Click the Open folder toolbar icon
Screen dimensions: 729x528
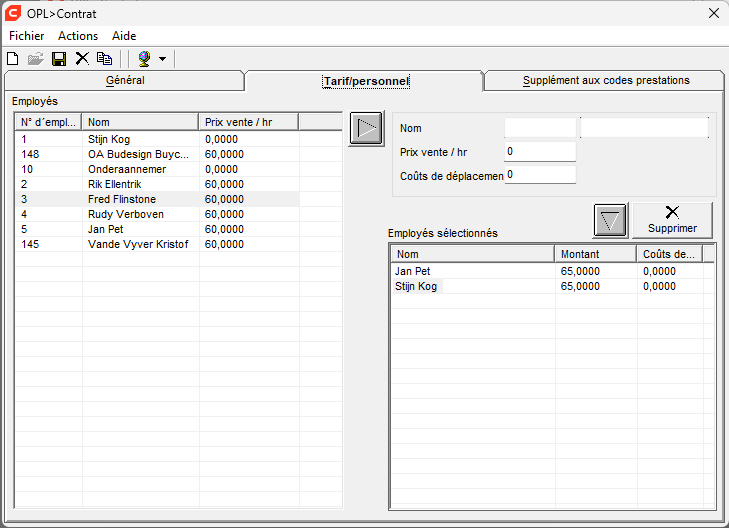pos(35,59)
